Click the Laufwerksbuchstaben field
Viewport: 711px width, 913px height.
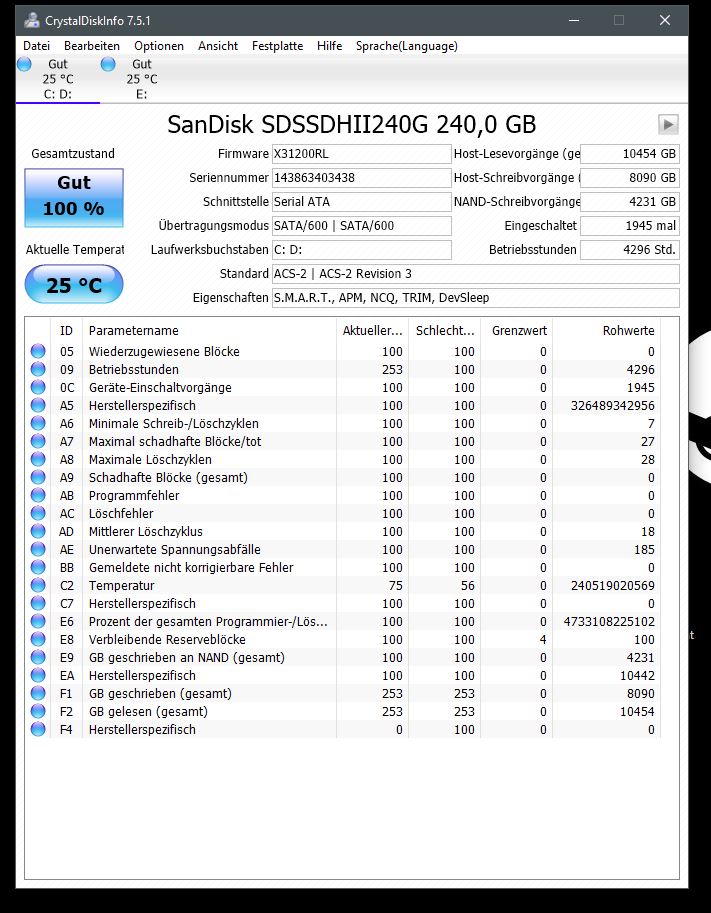(x=362, y=250)
